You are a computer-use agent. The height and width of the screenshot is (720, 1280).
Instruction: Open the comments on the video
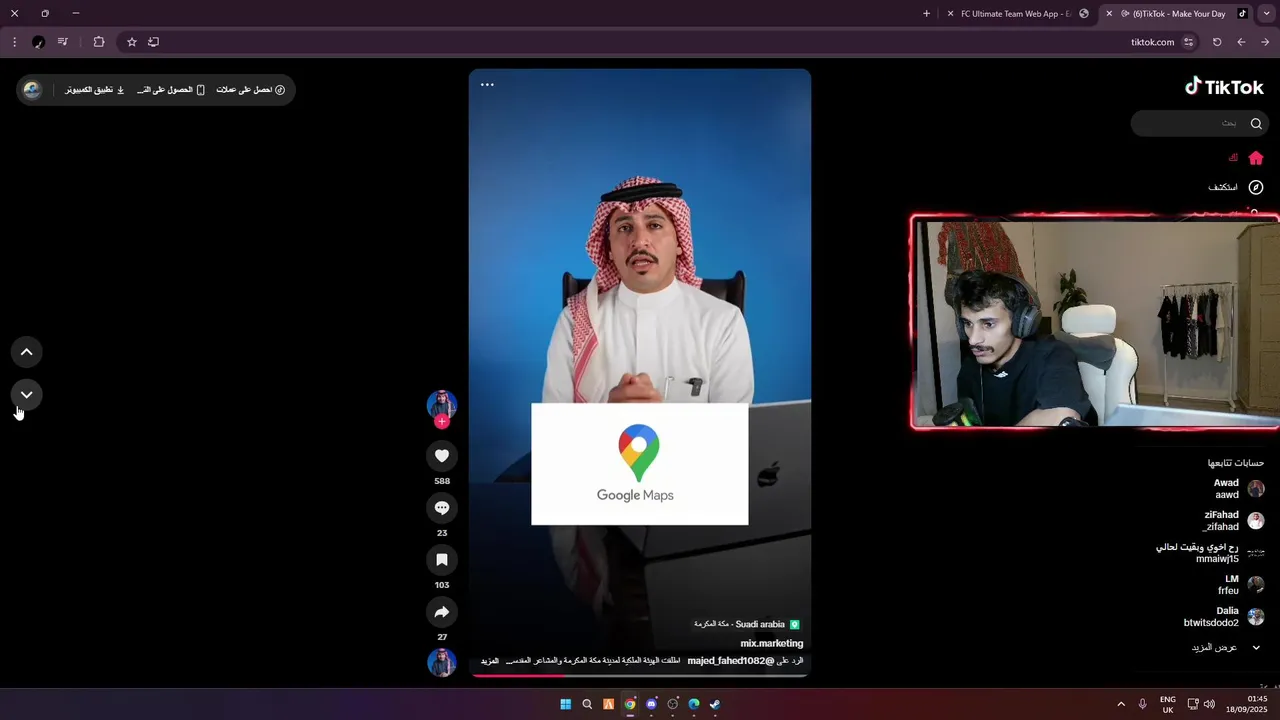pyautogui.click(x=442, y=508)
